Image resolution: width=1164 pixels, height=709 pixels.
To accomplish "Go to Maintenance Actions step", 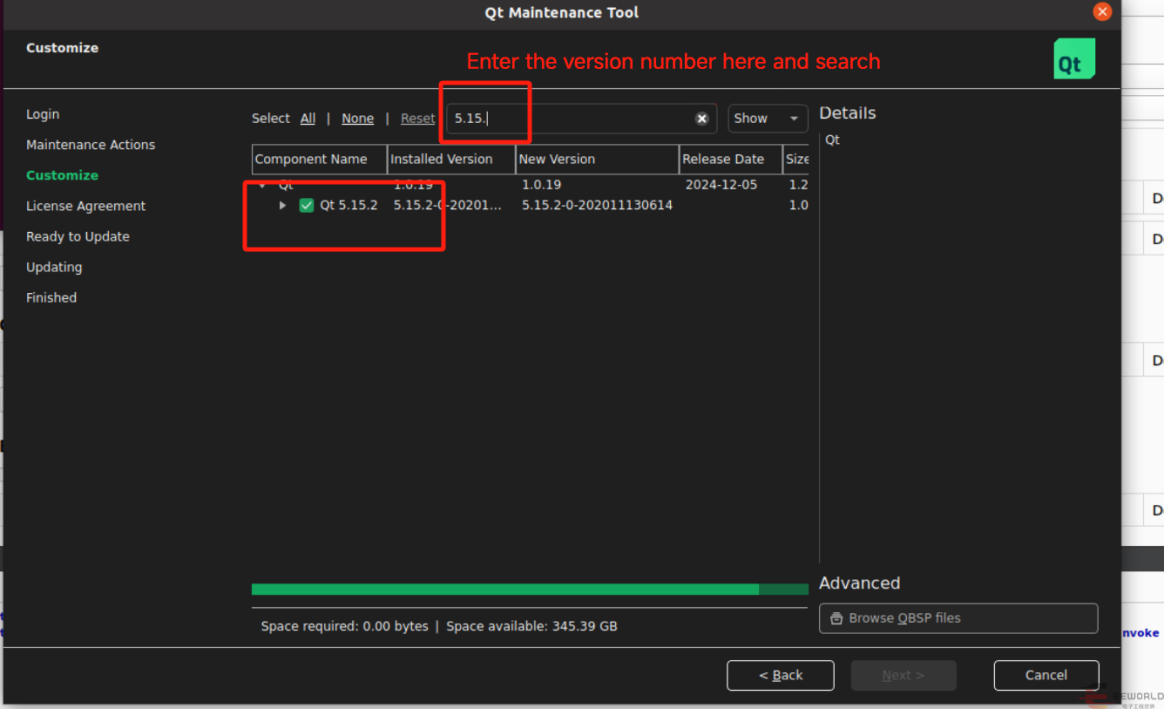I will coord(91,145).
